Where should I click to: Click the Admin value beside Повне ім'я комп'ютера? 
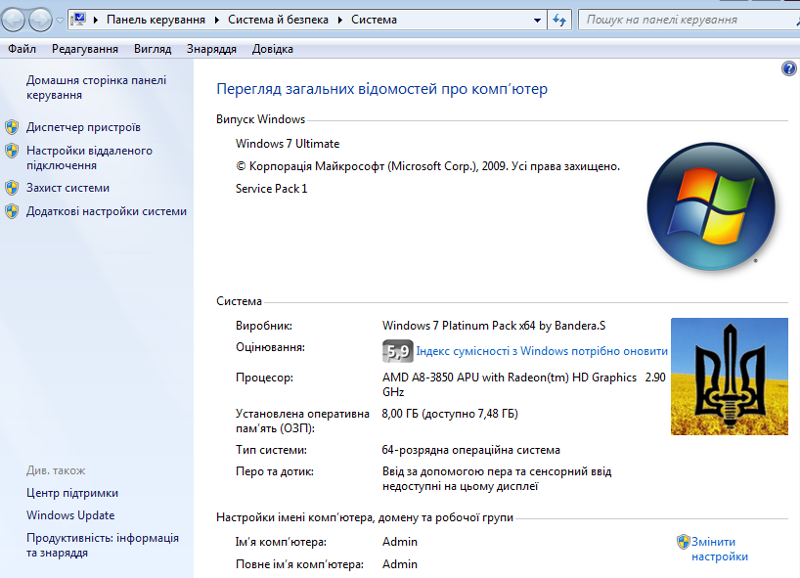(400, 564)
